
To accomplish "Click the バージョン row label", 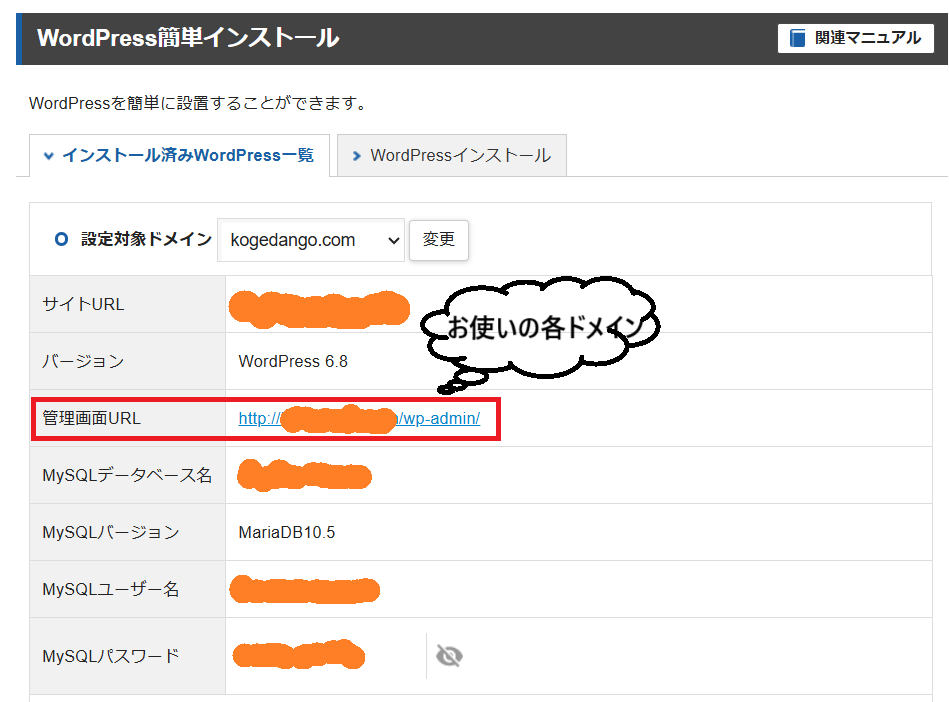I will 83,361.
